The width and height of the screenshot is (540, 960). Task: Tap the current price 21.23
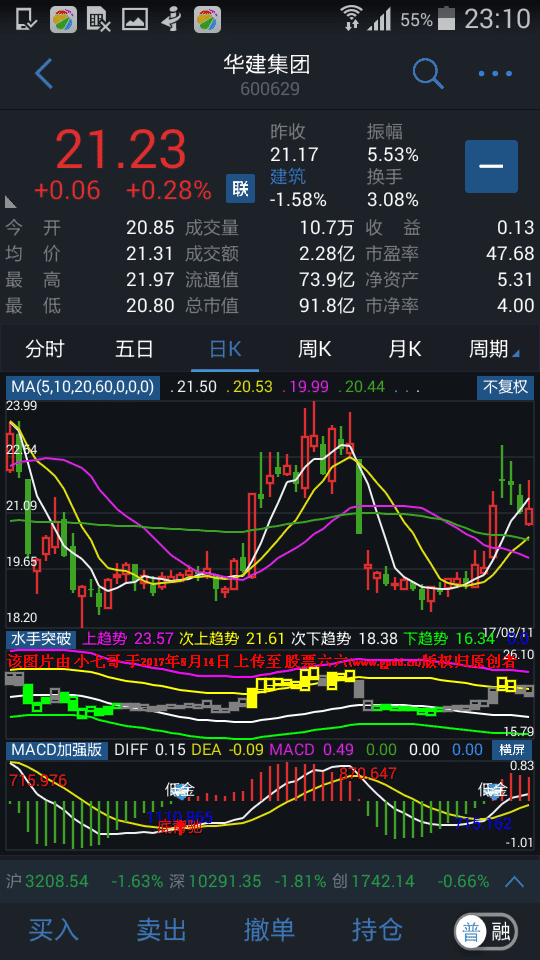point(121,150)
